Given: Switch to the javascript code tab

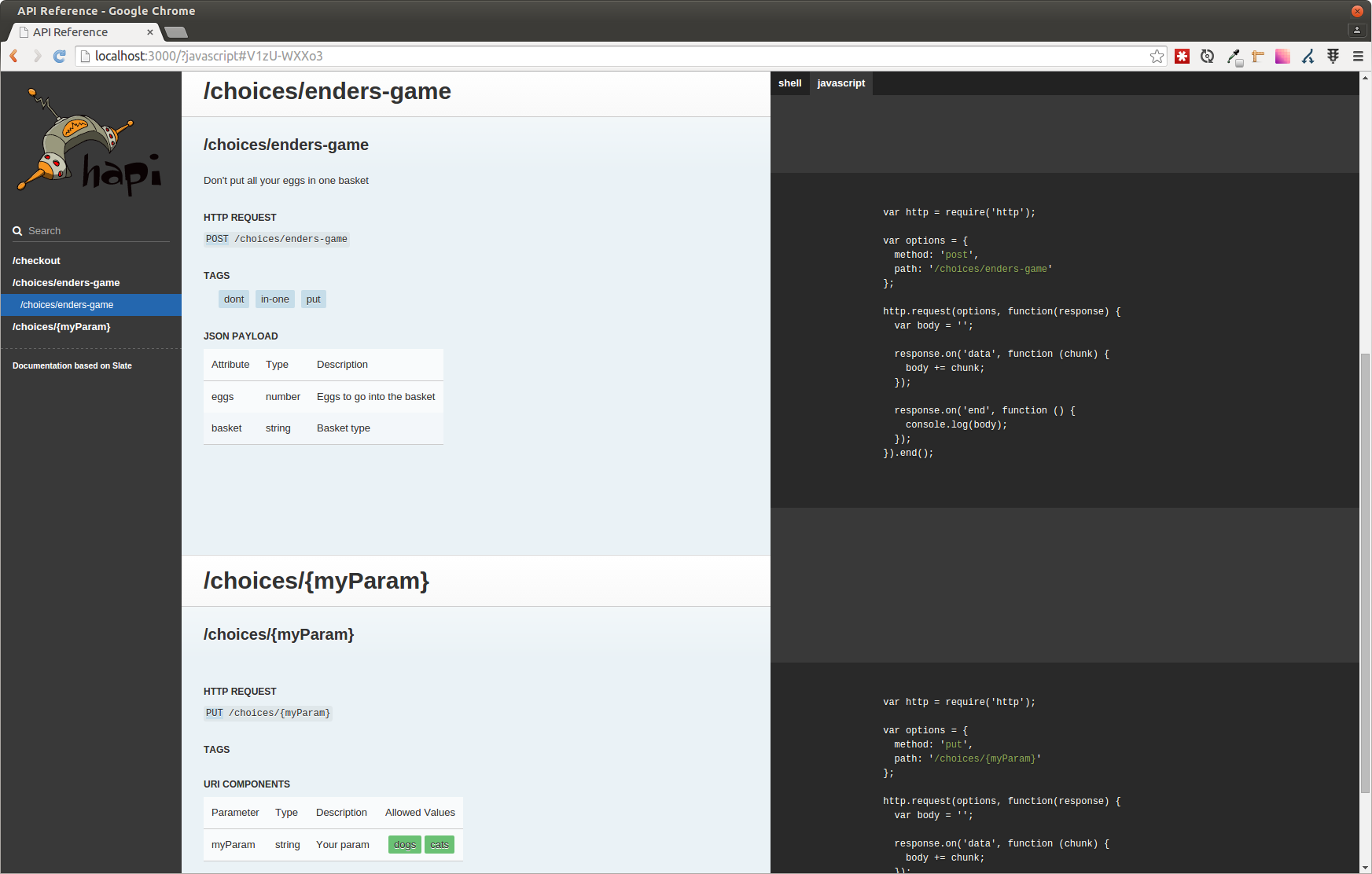Looking at the screenshot, I should (841, 83).
